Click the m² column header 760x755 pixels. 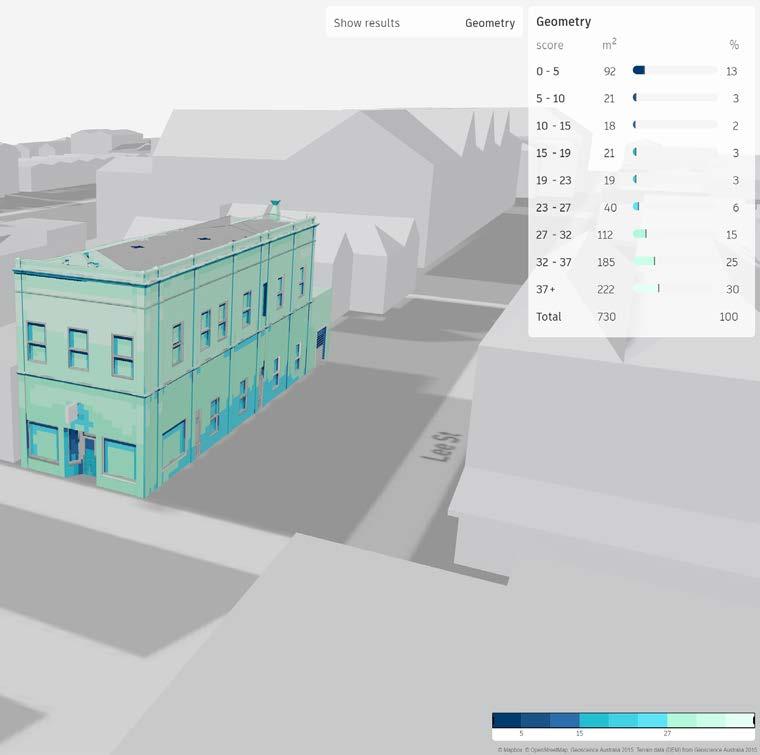click(x=609, y=44)
